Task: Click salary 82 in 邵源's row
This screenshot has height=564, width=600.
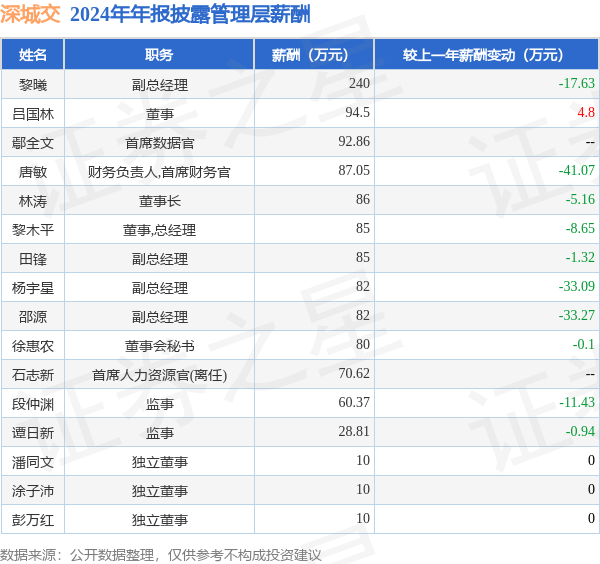Action: [363, 316]
